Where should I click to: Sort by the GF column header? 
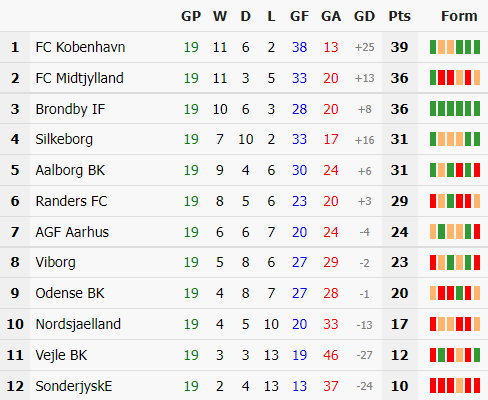(299, 16)
